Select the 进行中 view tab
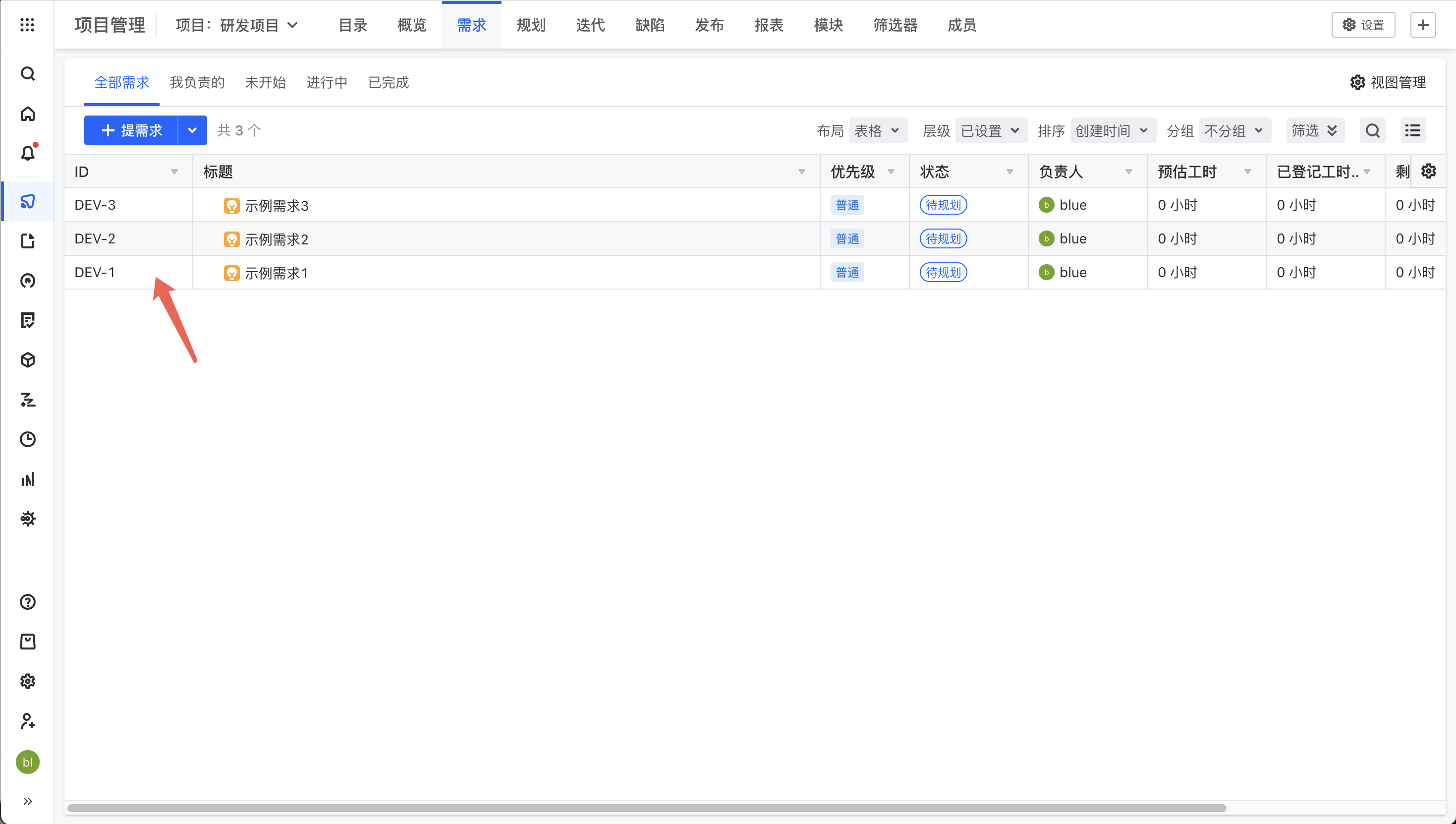This screenshot has width=1456, height=824. pos(327,83)
